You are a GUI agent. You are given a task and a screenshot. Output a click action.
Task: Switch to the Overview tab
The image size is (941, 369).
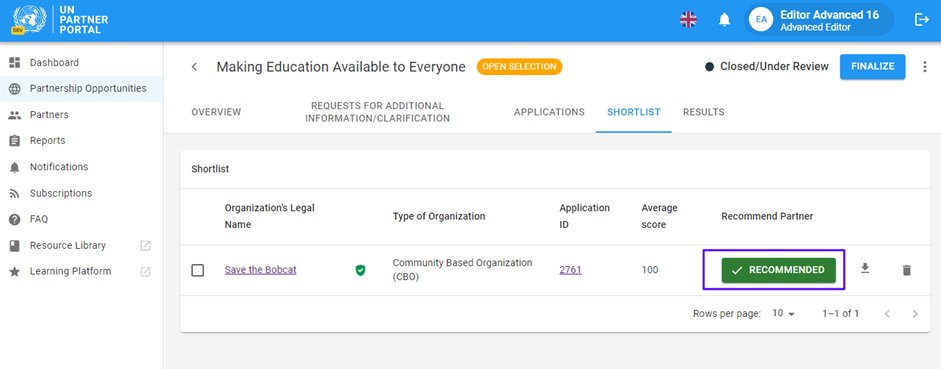point(216,112)
